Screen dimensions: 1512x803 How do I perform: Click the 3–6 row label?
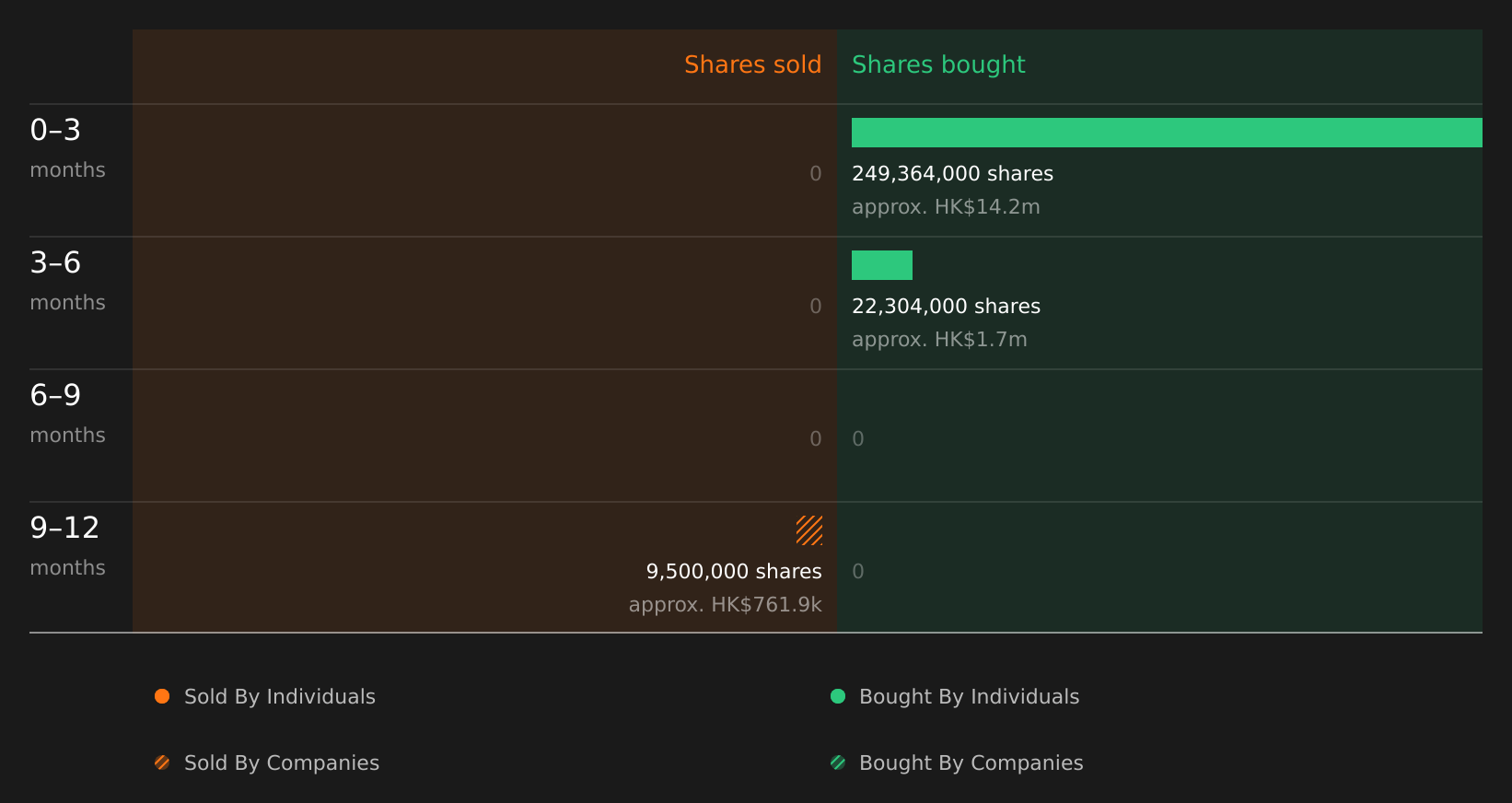tap(55, 262)
